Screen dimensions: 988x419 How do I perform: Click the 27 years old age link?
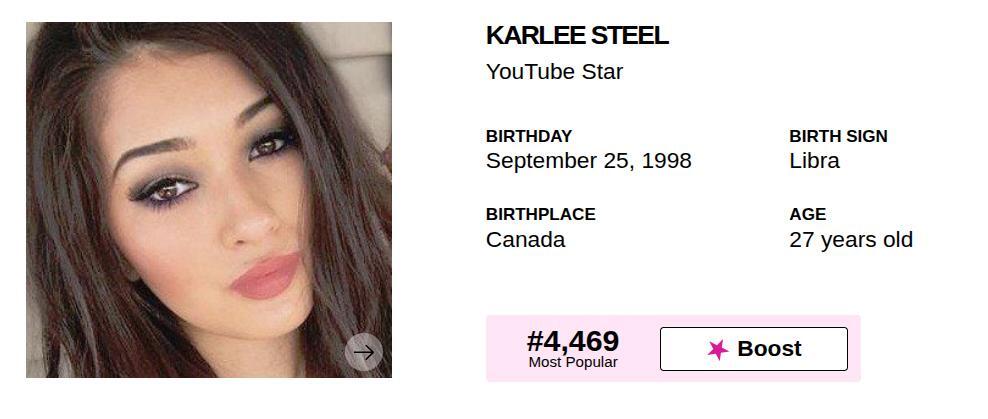pos(850,240)
